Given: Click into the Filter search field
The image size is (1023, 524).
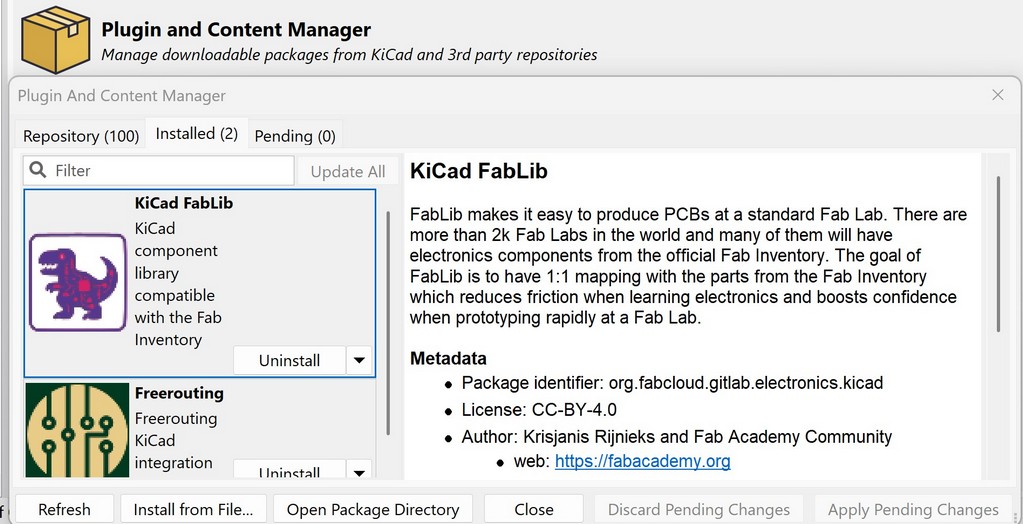Looking at the screenshot, I should 170,171.
